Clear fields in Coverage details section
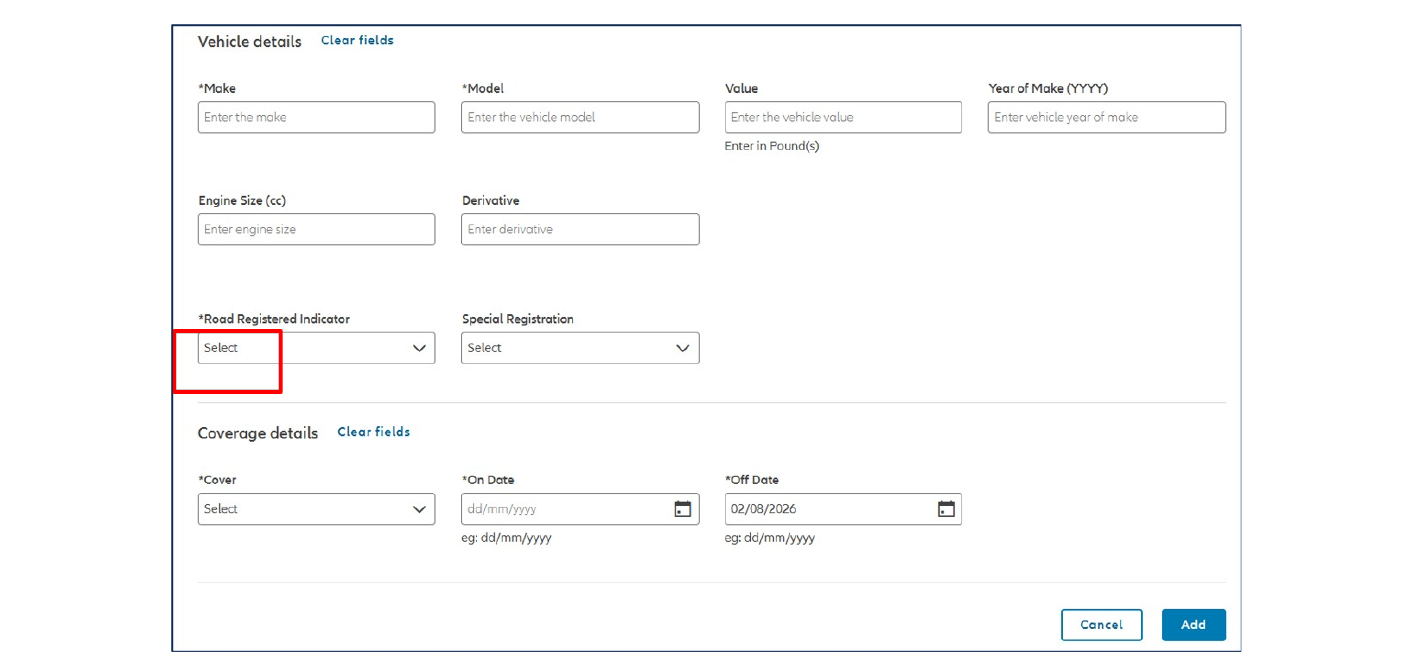 (373, 432)
